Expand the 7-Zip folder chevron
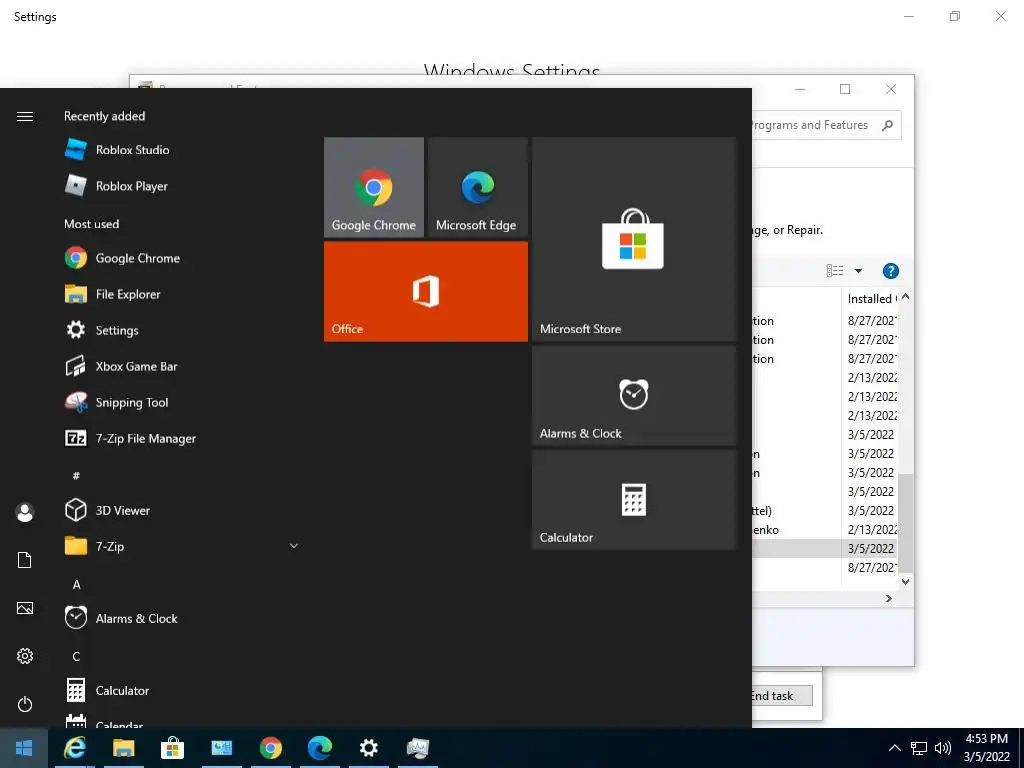Image resolution: width=1024 pixels, height=768 pixels. (x=294, y=546)
